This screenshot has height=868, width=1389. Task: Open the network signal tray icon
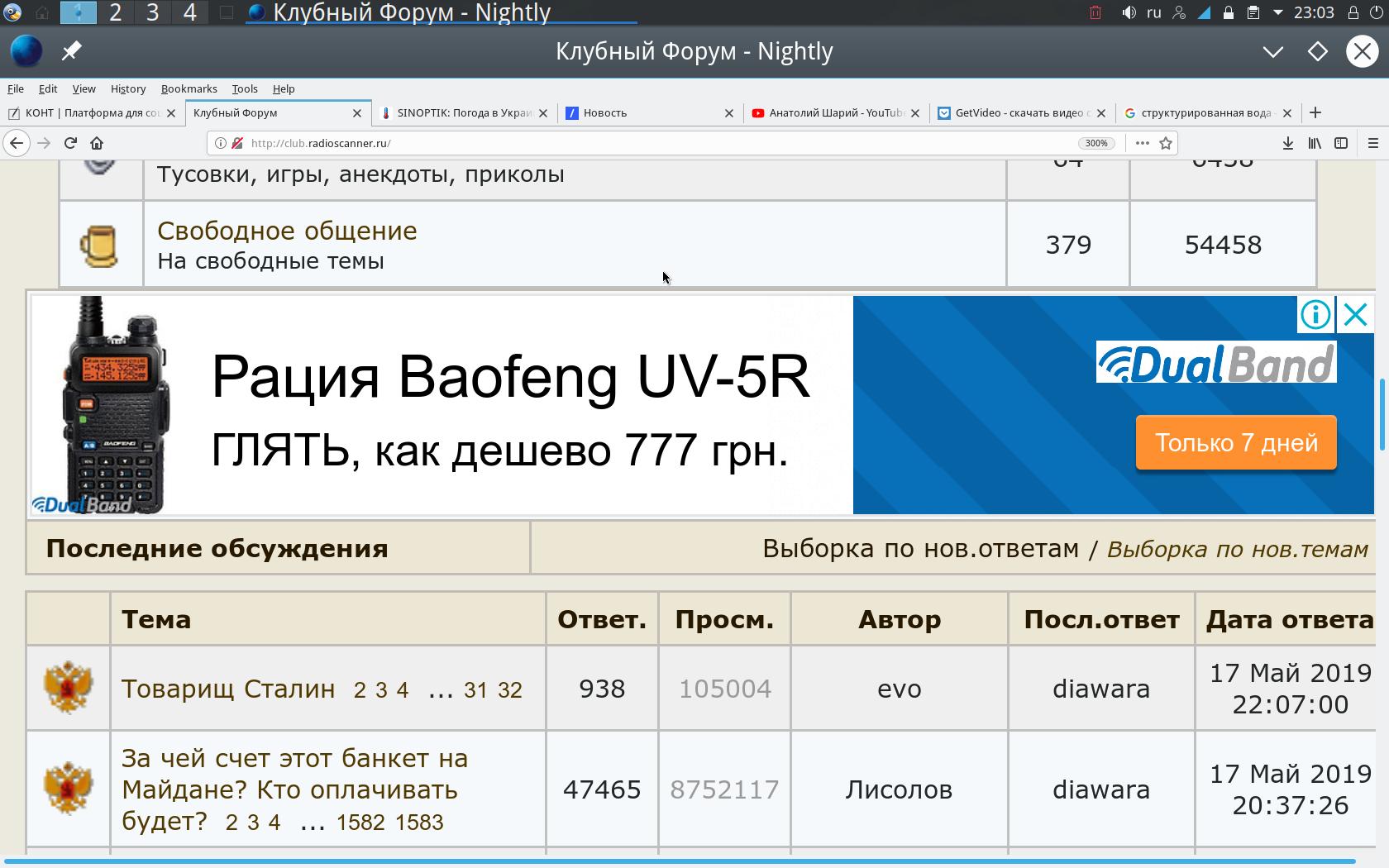[x=1205, y=12]
